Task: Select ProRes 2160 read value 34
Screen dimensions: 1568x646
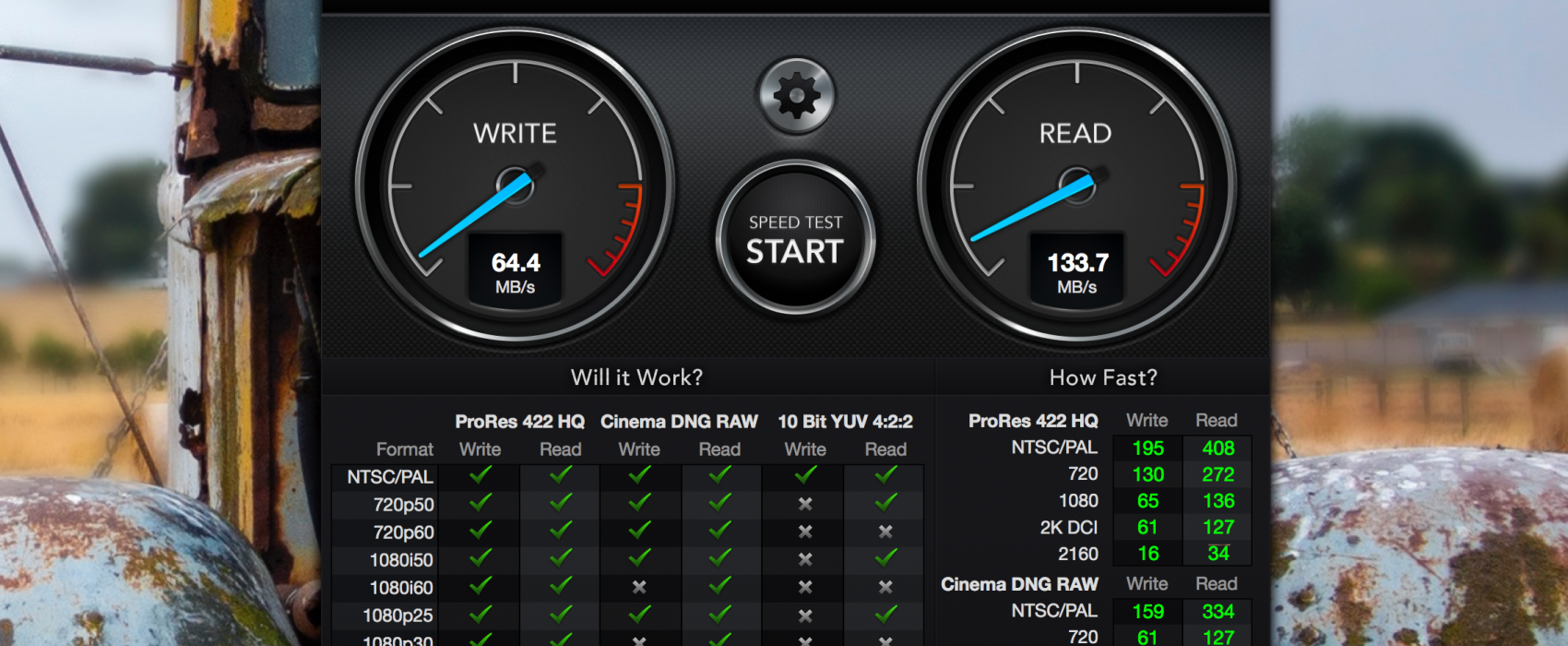Action: pos(1218,554)
